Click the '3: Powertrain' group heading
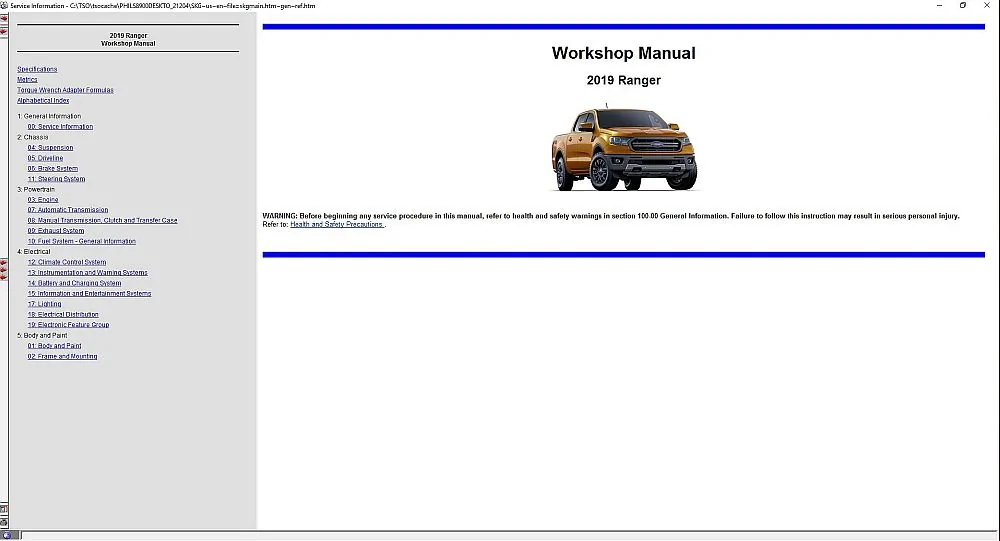Screen dimensions: 1000x541 point(36,189)
